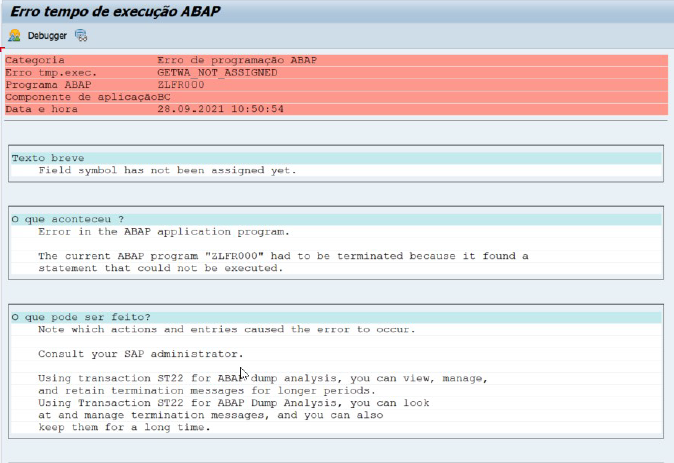Select line 'Using transaction ST22 for ABAP dump analysis'
This screenshot has height=463, width=674.
point(263,378)
